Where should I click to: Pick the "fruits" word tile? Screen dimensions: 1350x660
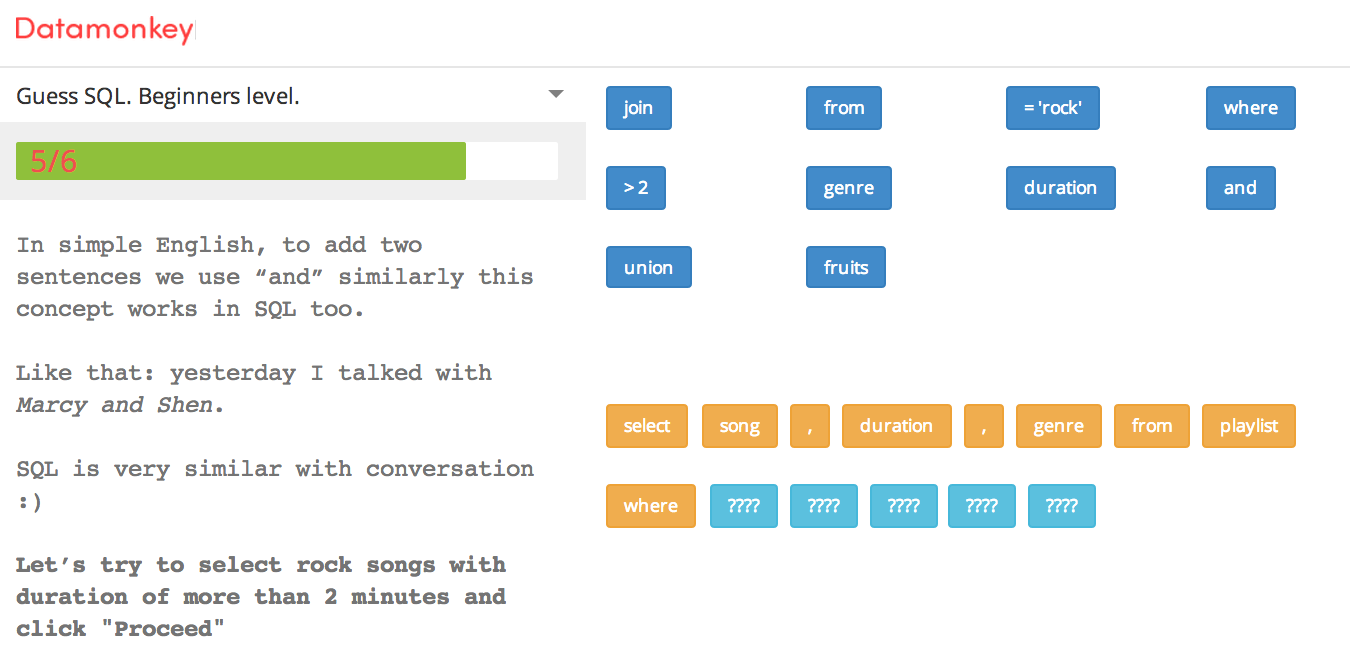point(845,268)
